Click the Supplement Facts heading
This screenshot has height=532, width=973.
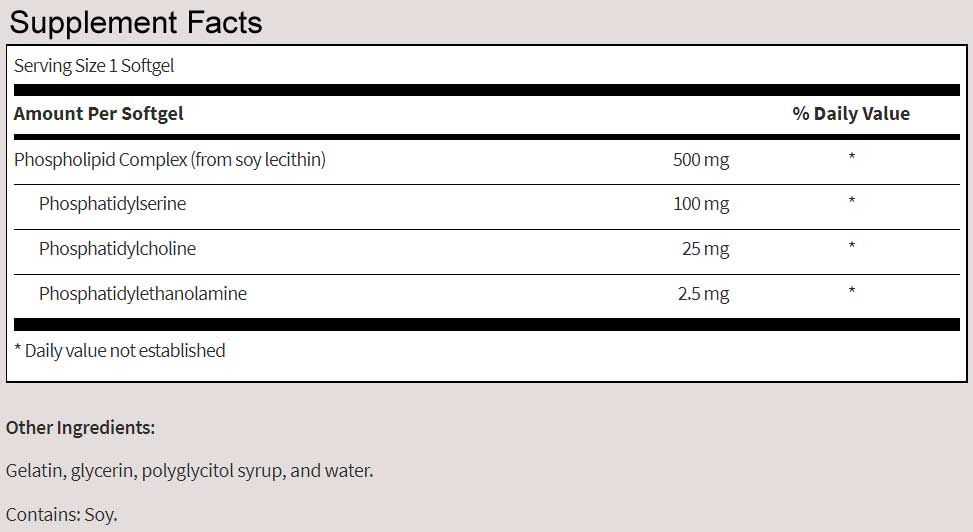point(135,21)
